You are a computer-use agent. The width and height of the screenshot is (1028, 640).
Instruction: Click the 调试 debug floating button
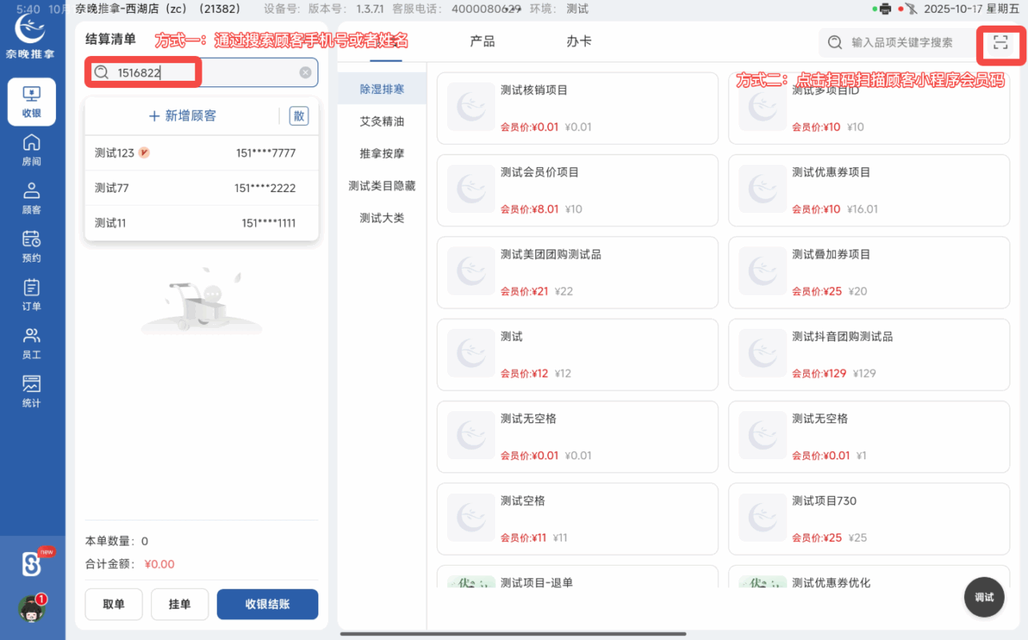point(983,596)
